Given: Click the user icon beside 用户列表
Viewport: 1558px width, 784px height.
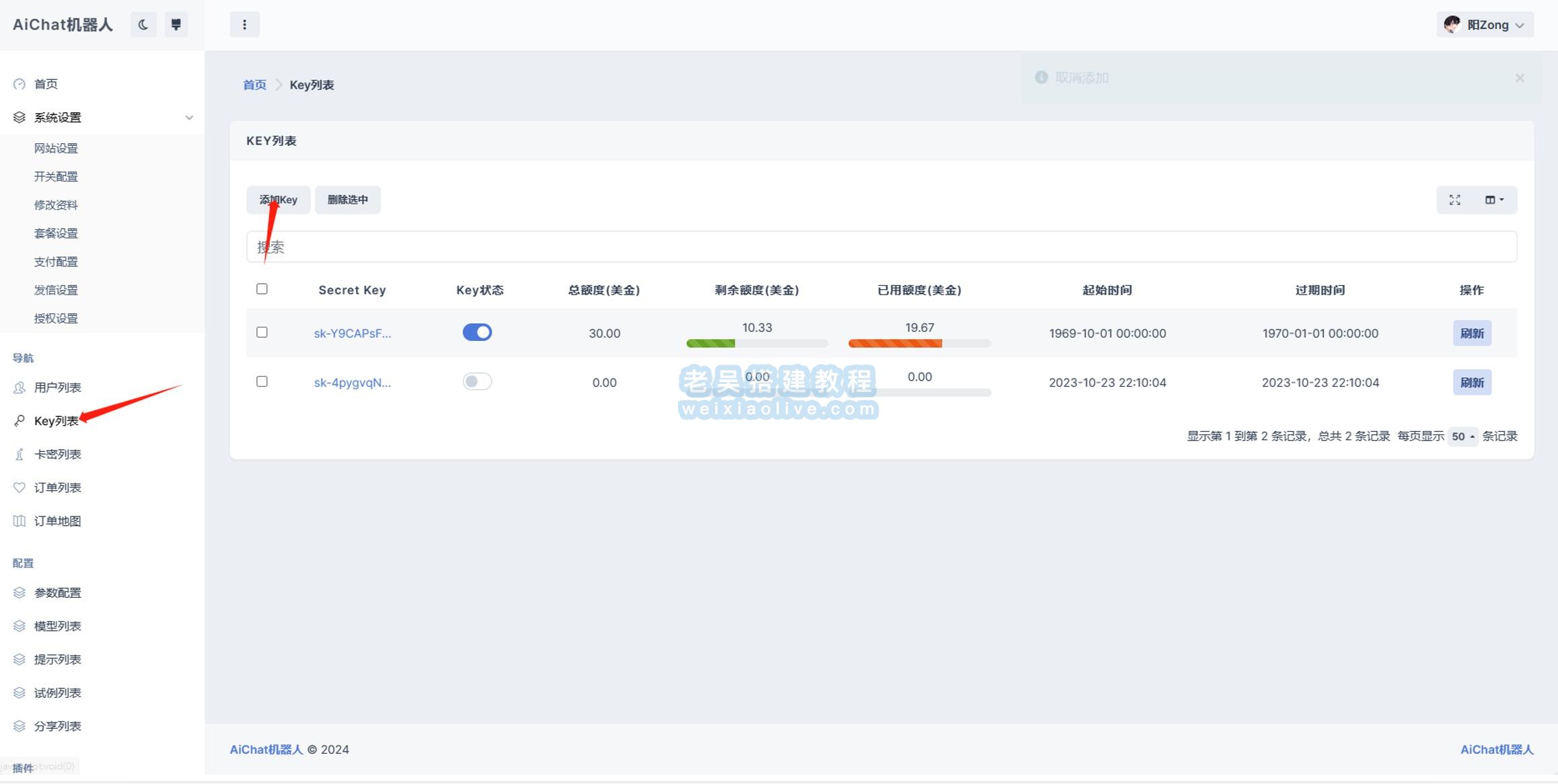Looking at the screenshot, I should (20, 387).
